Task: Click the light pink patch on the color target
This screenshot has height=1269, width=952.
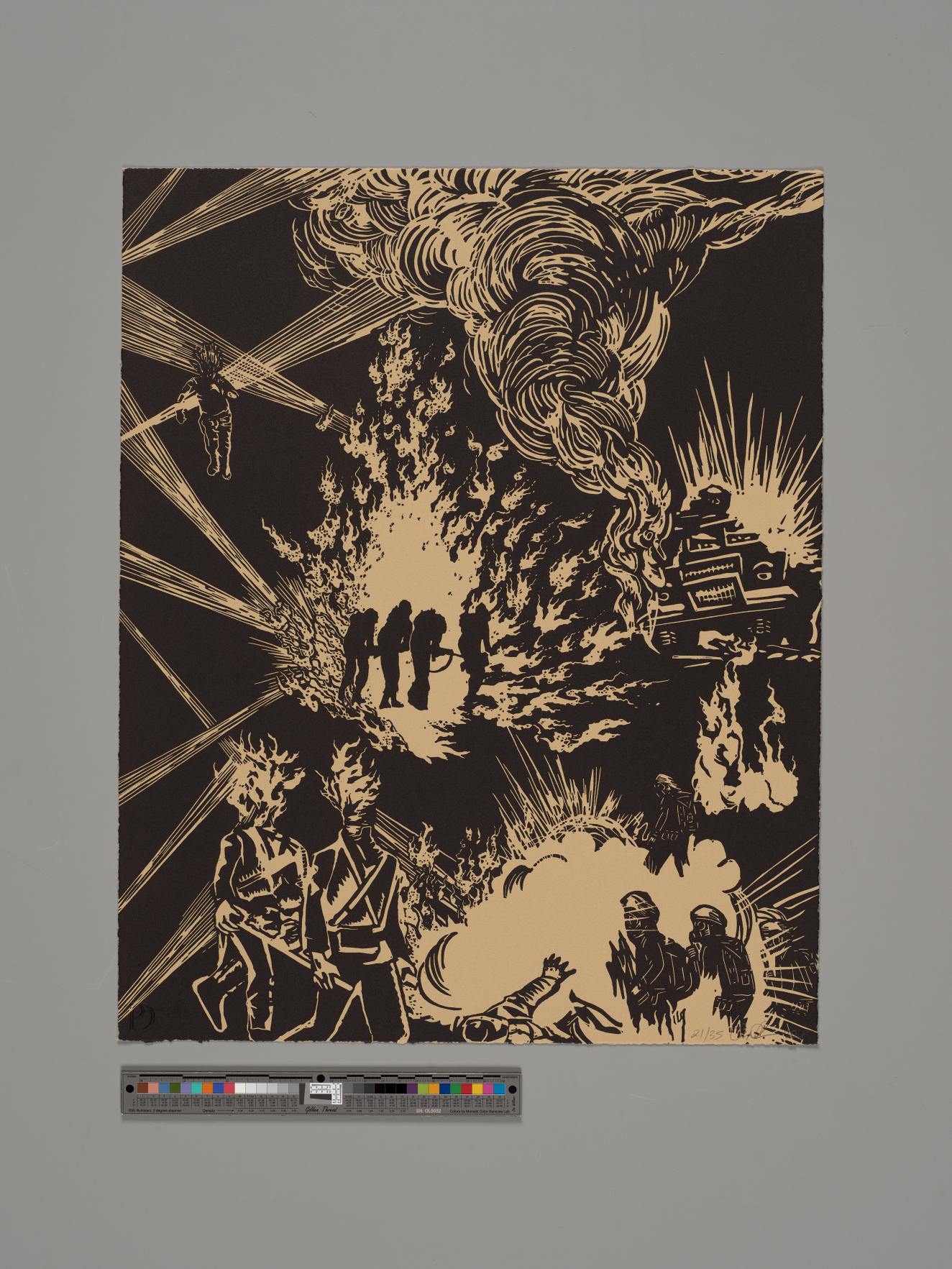Action: point(153,1088)
